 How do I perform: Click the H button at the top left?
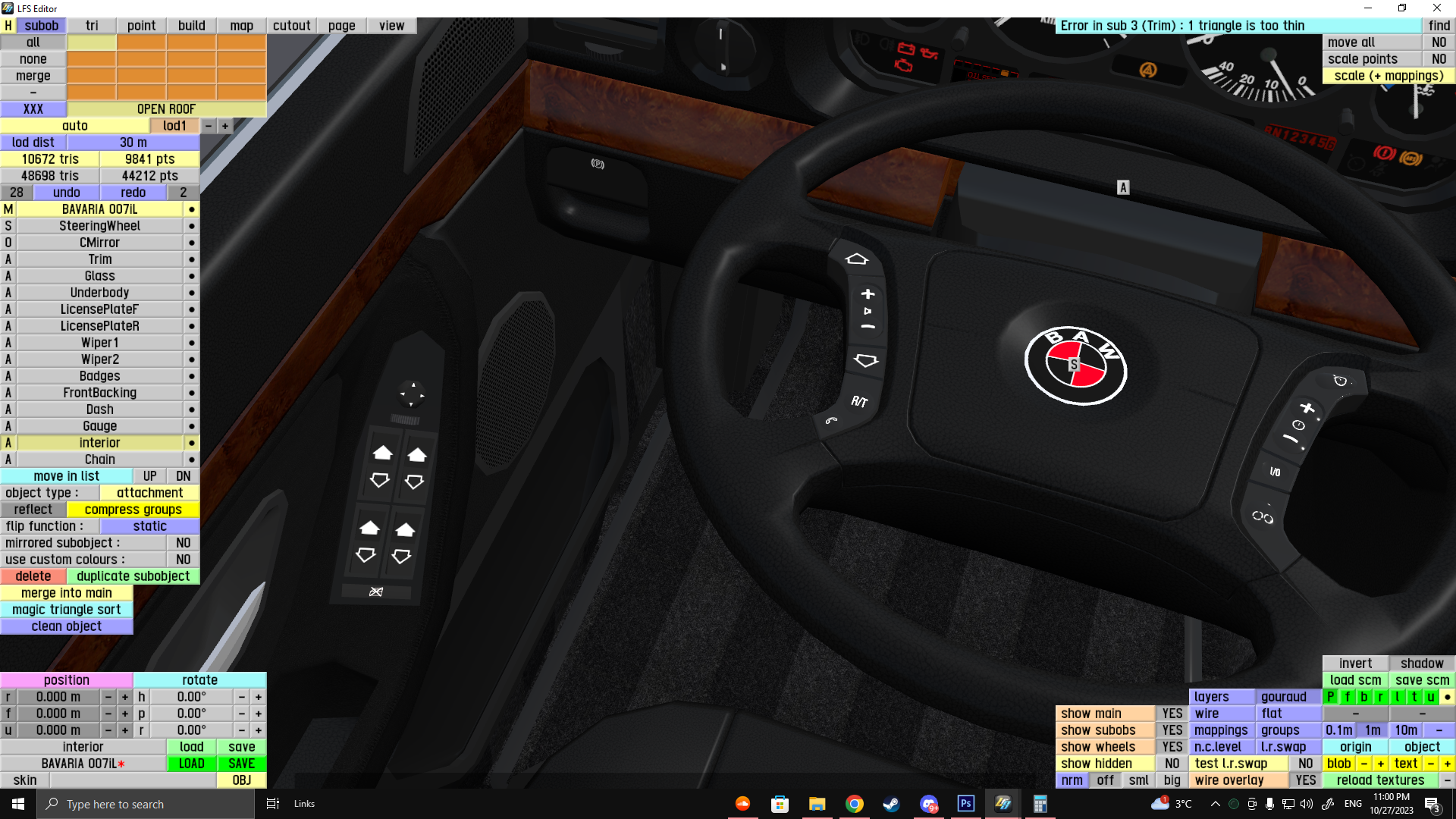click(8, 26)
